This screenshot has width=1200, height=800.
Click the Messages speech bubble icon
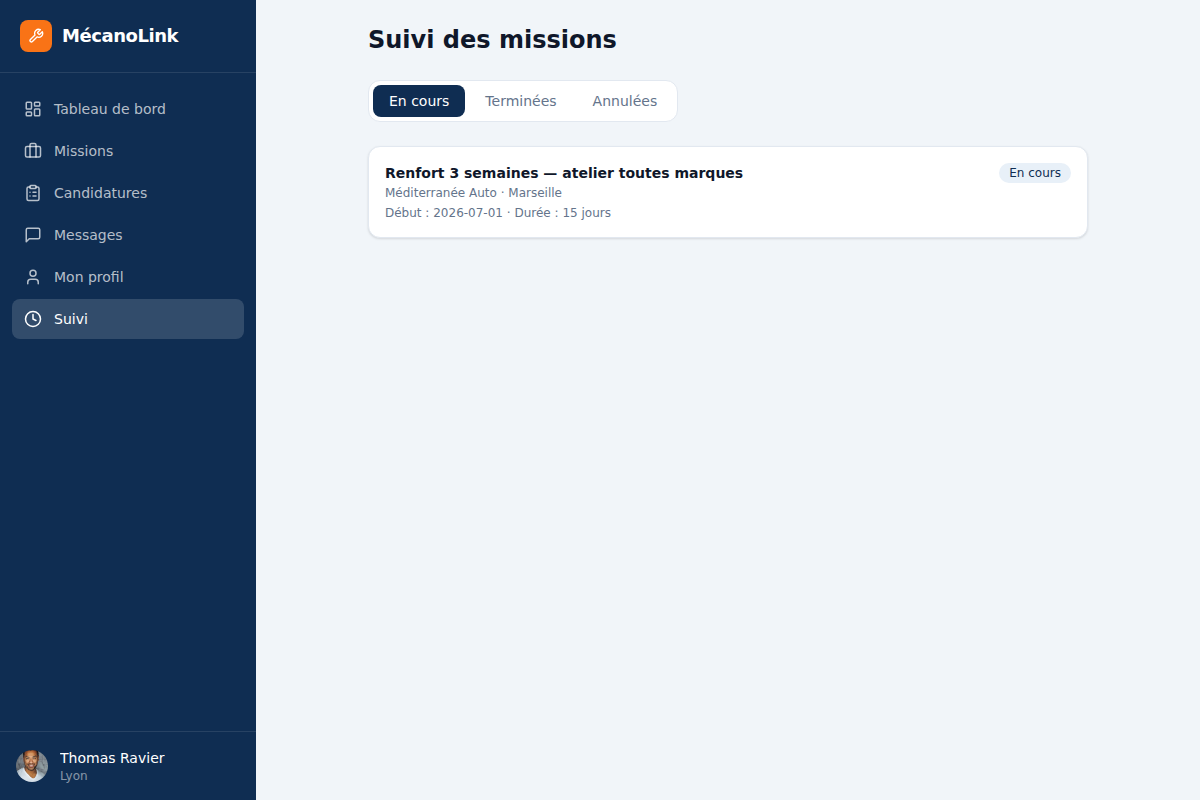coord(33,235)
